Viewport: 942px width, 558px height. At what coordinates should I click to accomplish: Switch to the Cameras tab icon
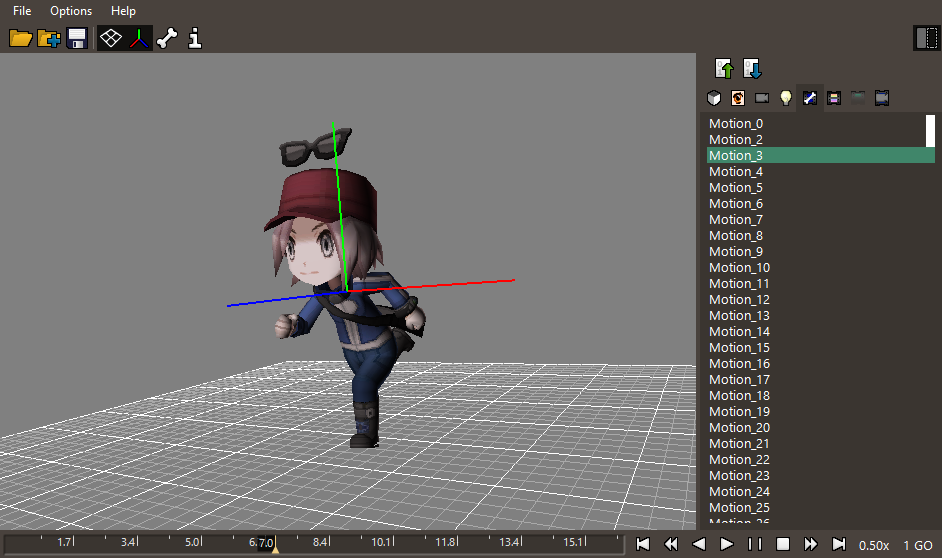pos(762,98)
